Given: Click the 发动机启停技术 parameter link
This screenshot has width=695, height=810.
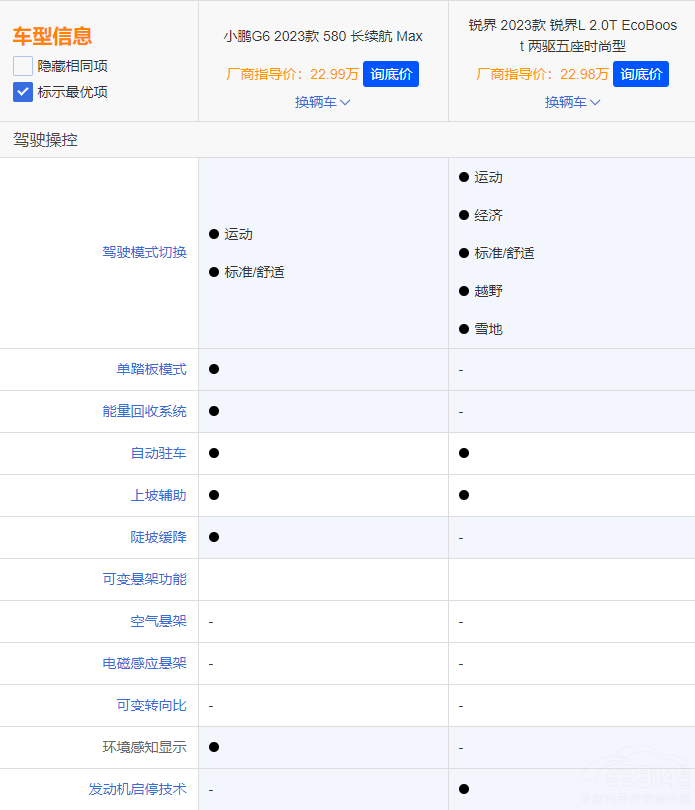Looking at the screenshot, I should click(x=137, y=790).
